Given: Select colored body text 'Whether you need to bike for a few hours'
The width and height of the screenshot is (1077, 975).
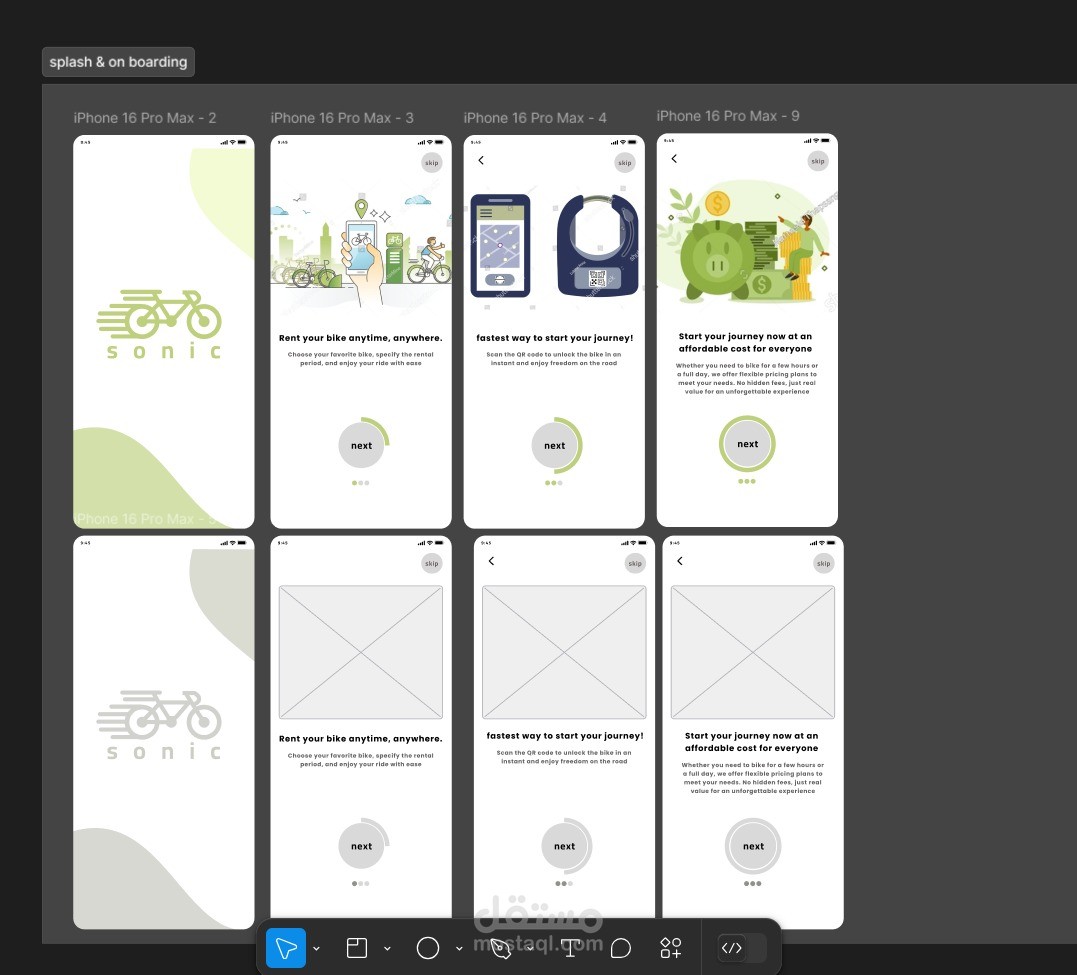Looking at the screenshot, I should tap(747, 379).
